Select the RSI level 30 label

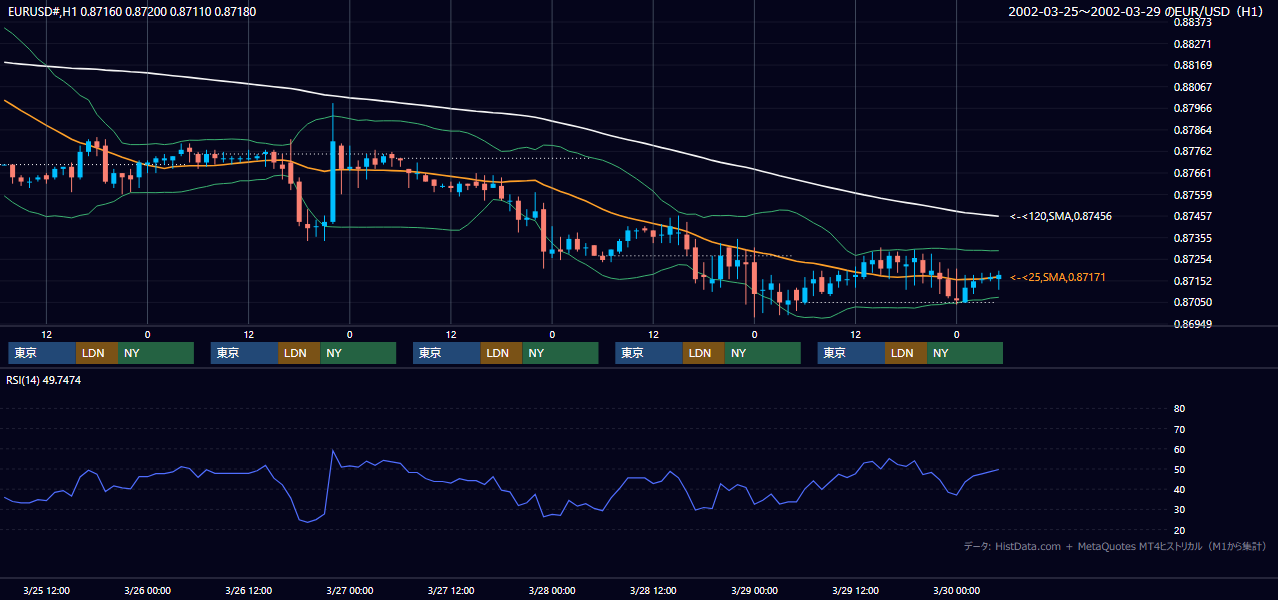(x=1179, y=510)
